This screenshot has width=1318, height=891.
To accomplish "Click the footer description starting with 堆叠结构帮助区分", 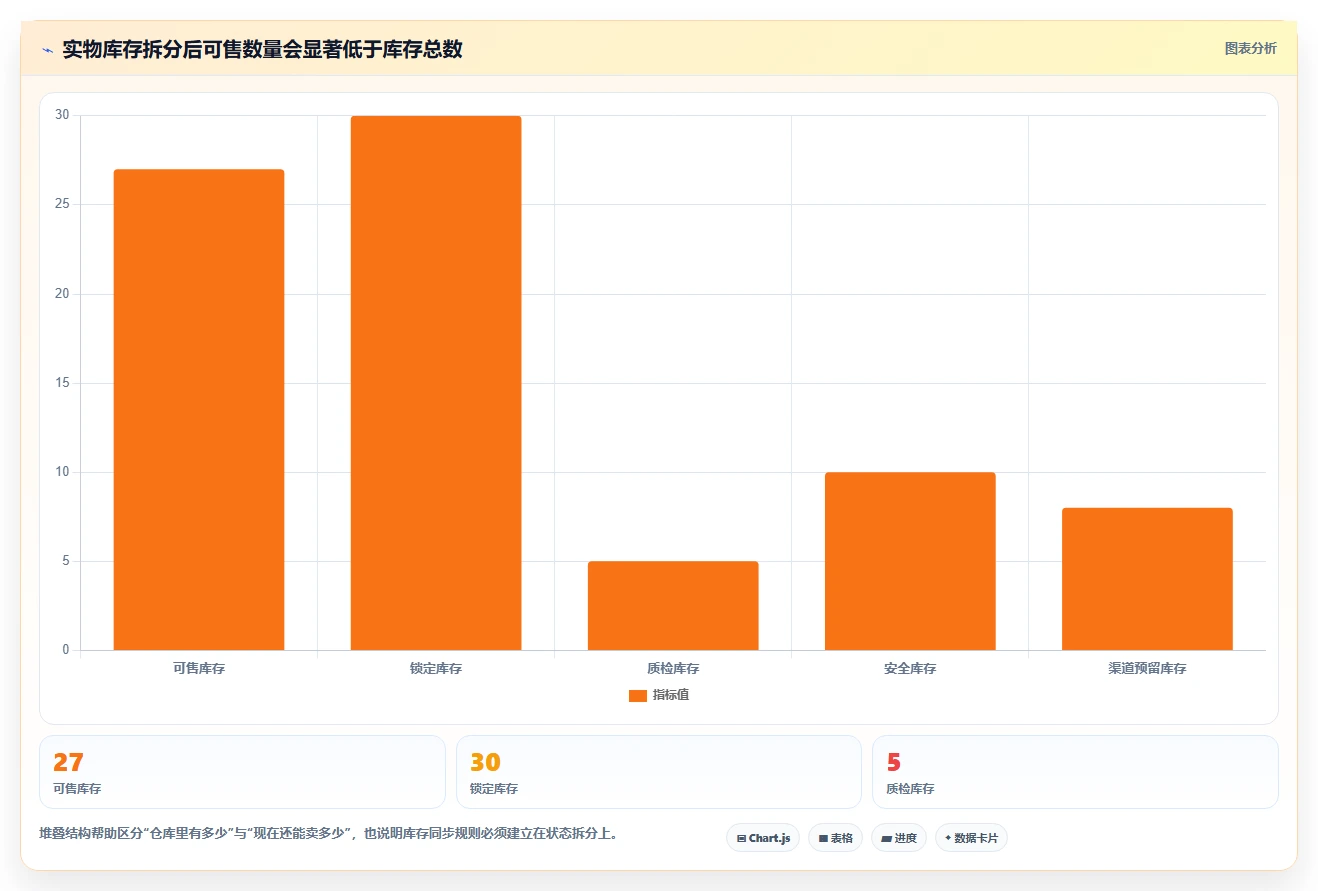I will click(328, 833).
